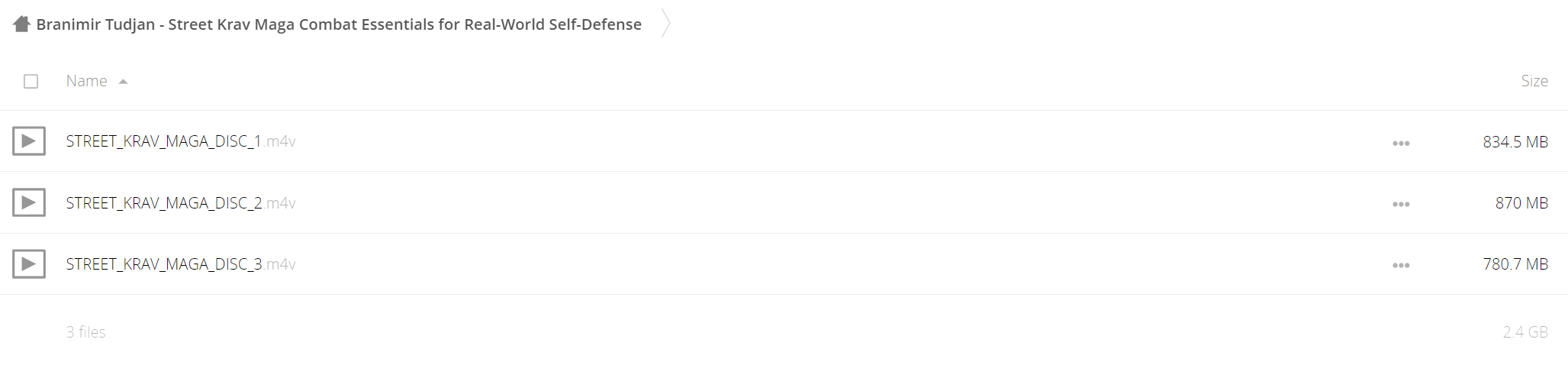Open STREET_KRAV_MAGA_DISC_2.m4v file
1568x388 pixels.
click(x=181, y=202)
